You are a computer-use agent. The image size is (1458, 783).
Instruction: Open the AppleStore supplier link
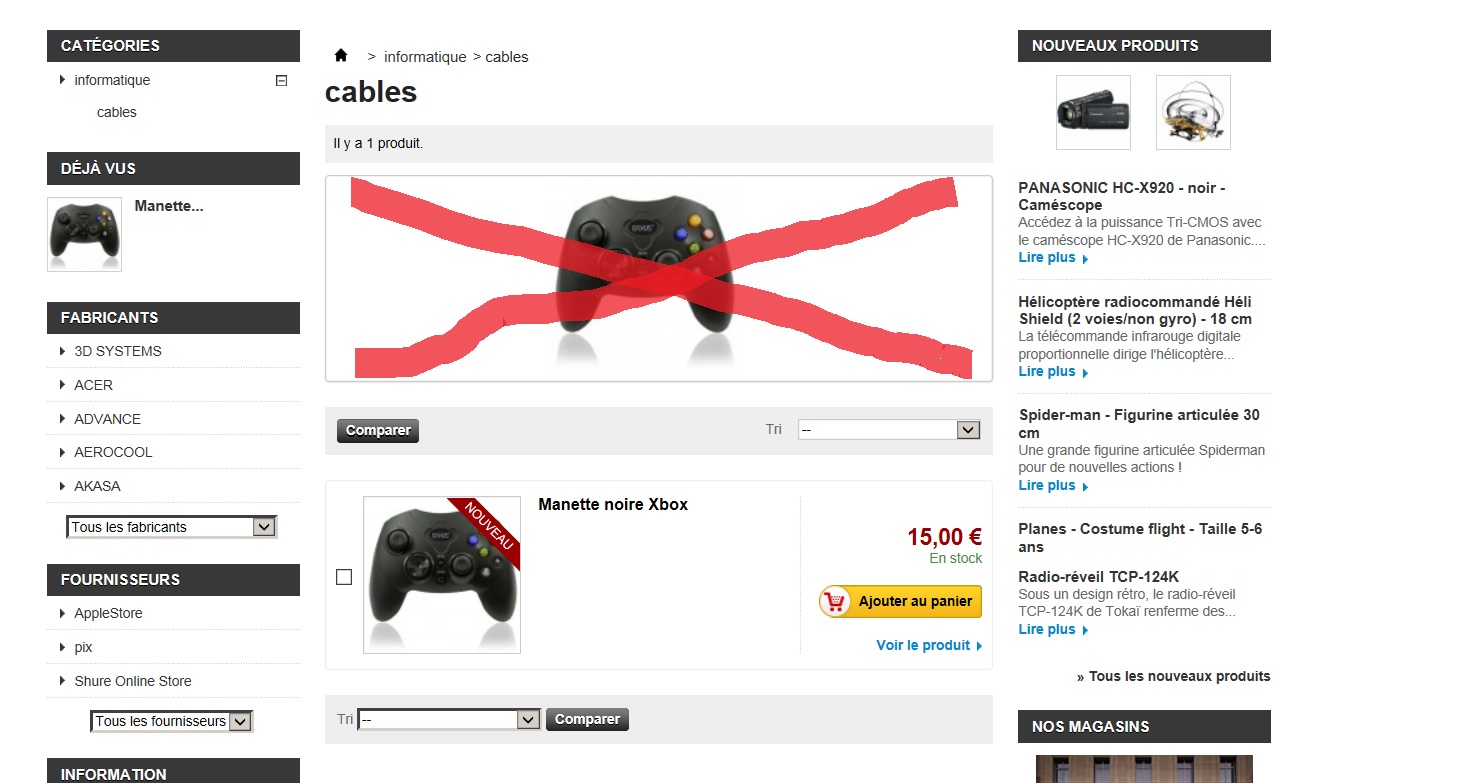(108, 613)
